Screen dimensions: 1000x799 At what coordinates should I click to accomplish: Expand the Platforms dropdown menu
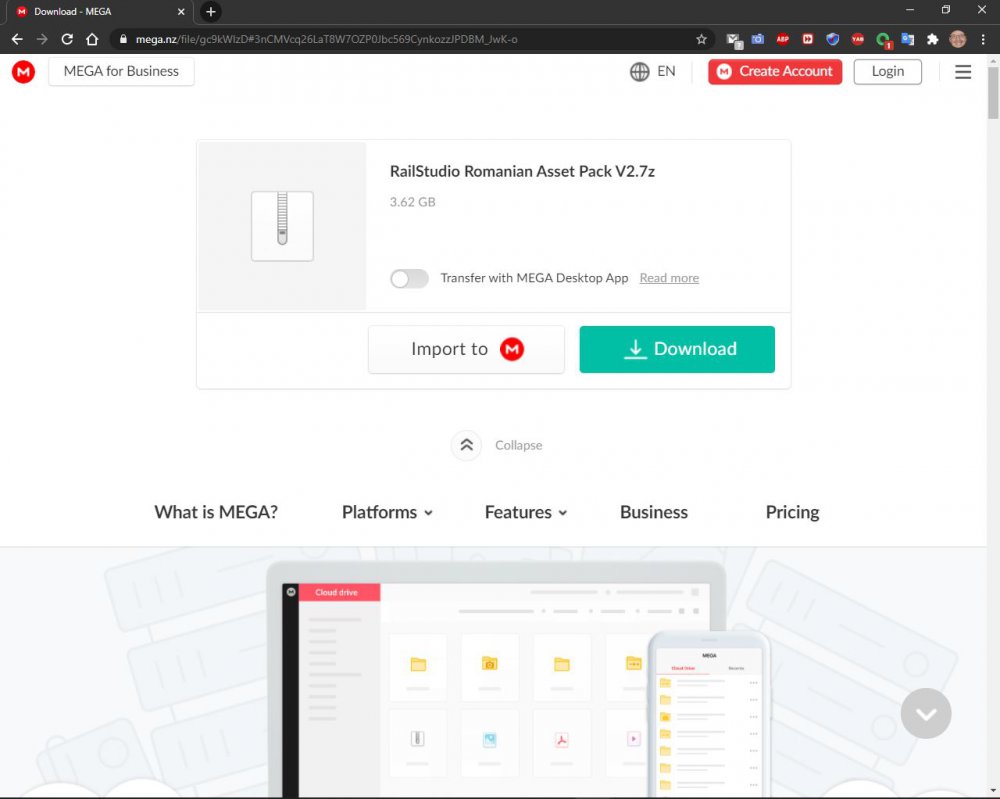[x=387, y=512]
